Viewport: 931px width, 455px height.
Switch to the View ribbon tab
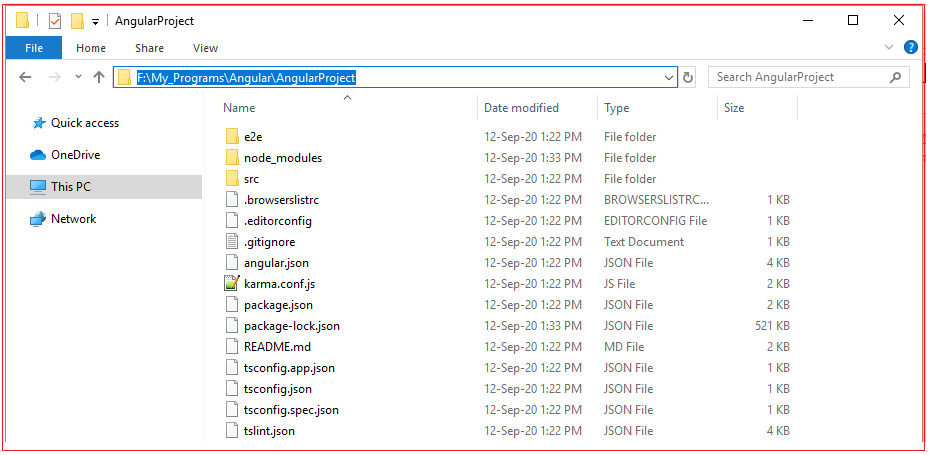(x=205, y=48)
